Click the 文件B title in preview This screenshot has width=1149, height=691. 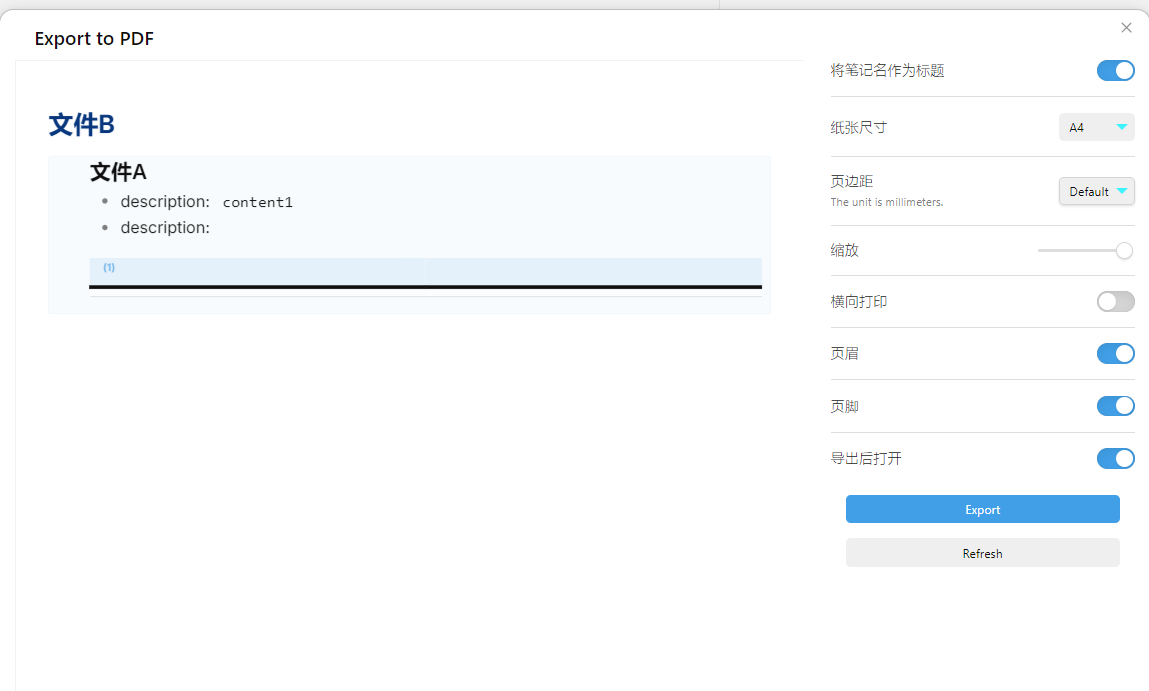[x=82, y=125]
